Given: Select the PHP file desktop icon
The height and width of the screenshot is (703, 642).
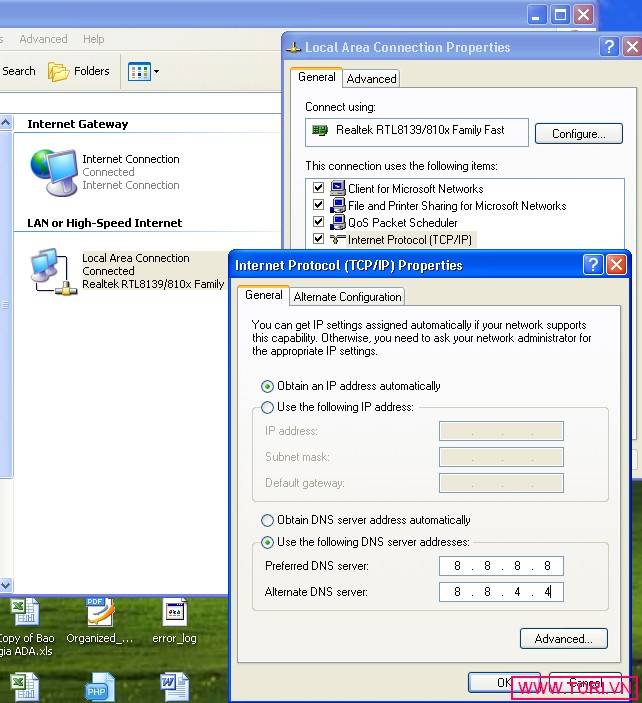Looking at the screenshot, I should pyautogui.click(x=99, y=687).
